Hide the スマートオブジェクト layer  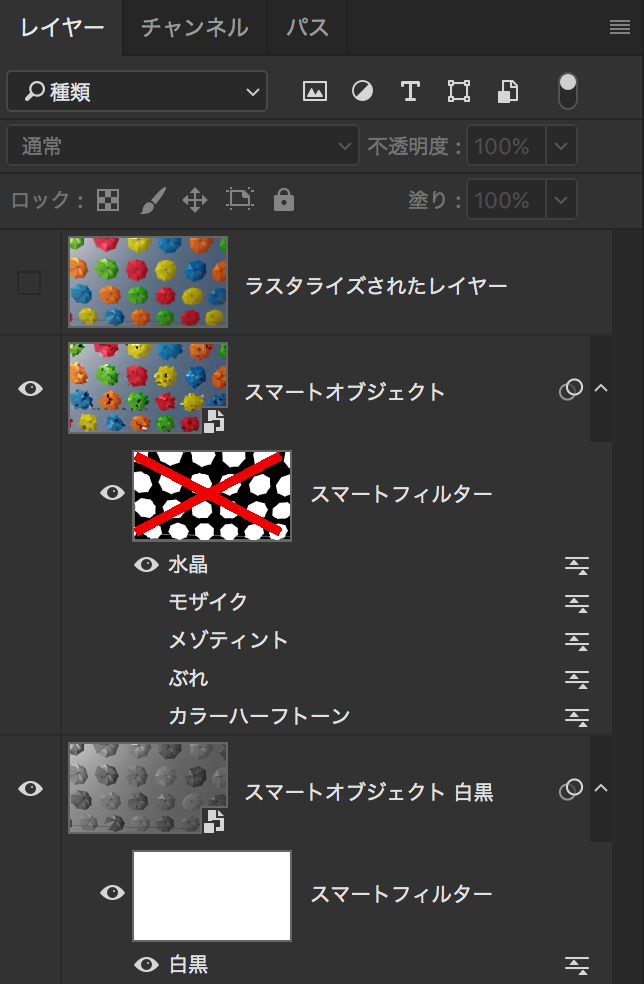coord(30,388)
